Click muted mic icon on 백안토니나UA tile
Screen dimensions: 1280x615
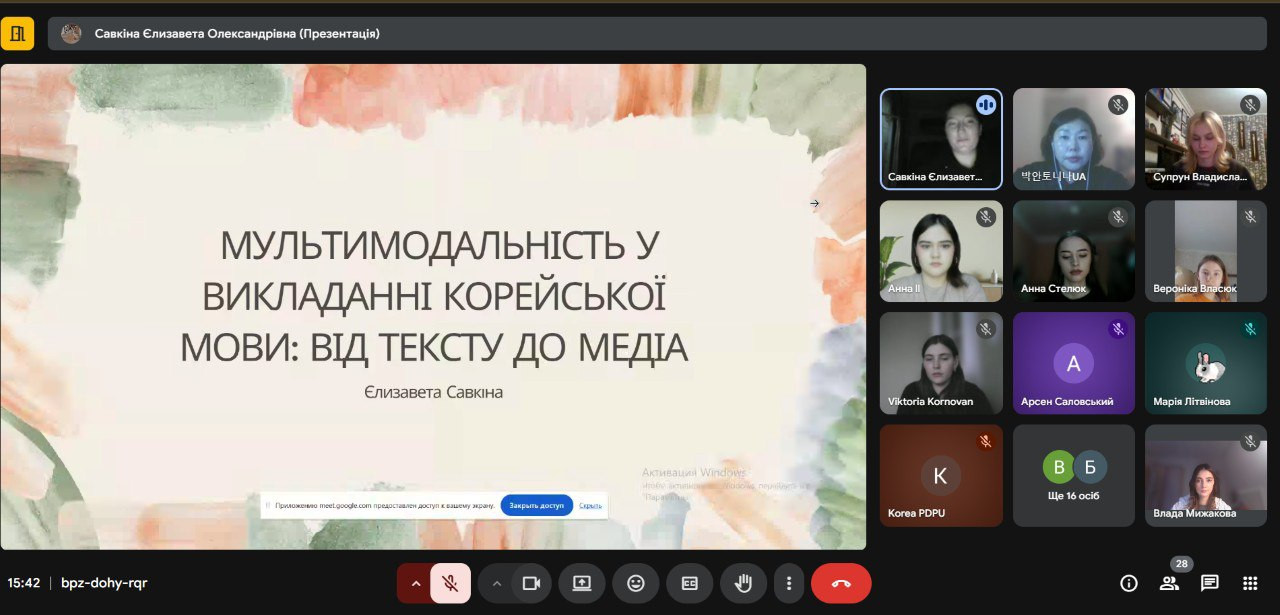click(x=1118, y=104)
